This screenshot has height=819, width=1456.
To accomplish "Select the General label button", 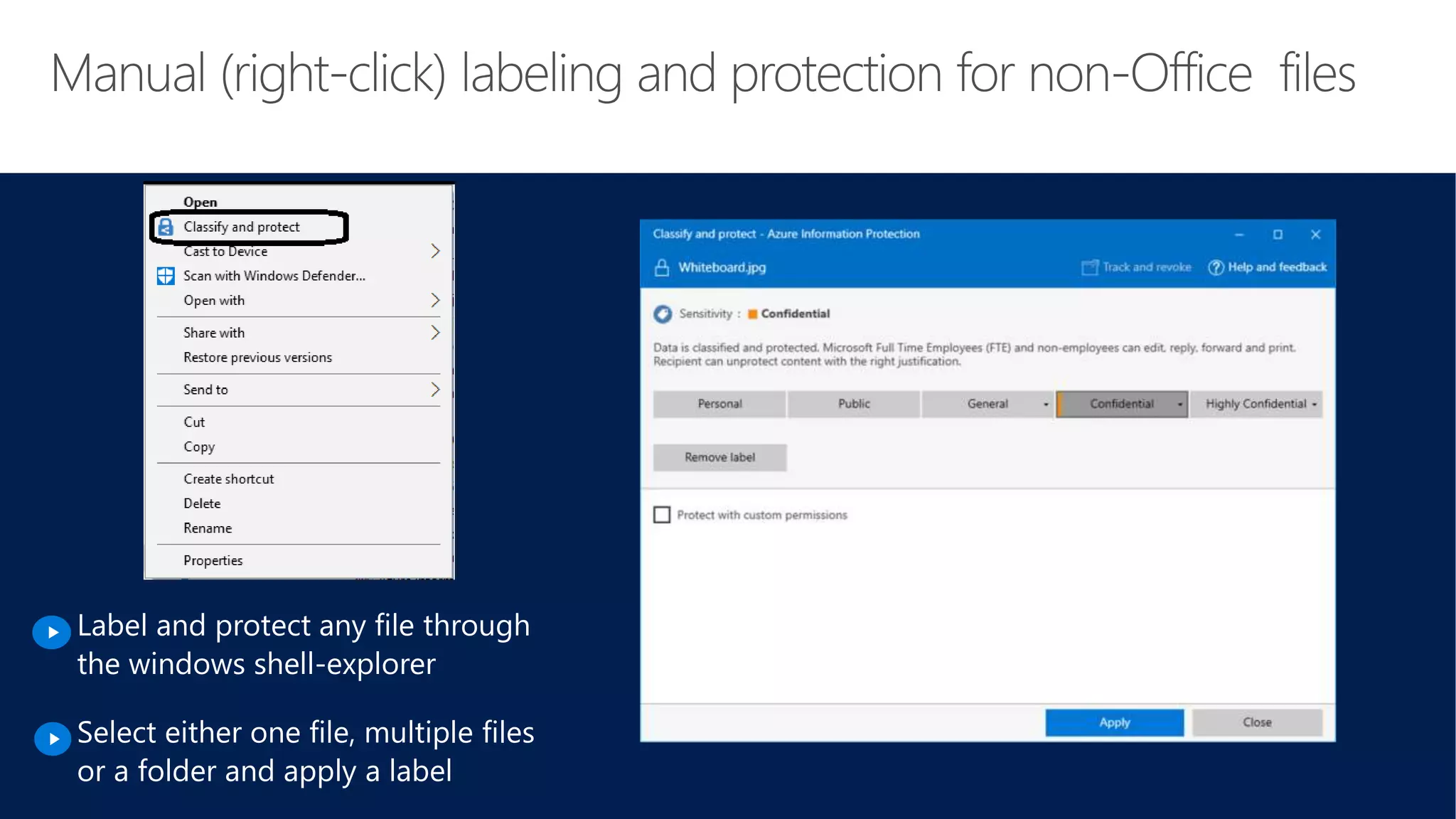I will click(987, 404).
